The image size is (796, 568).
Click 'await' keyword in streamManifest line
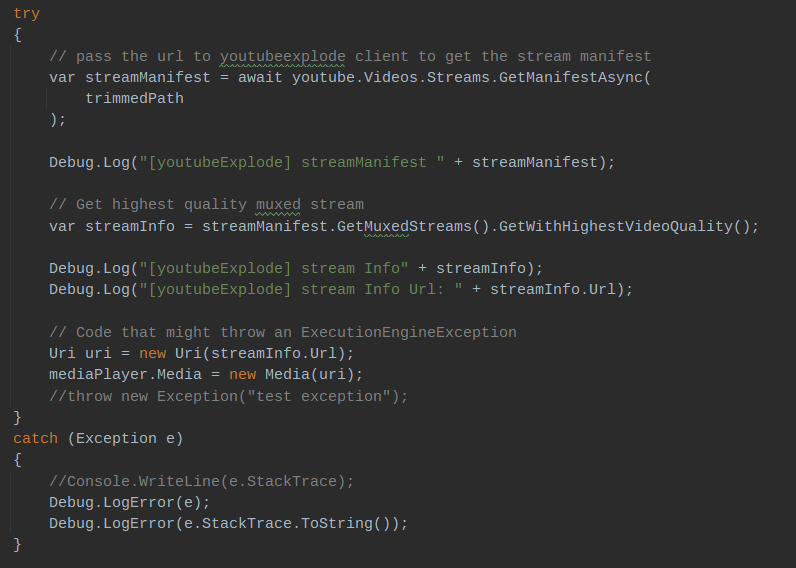(x=260, y=78)
